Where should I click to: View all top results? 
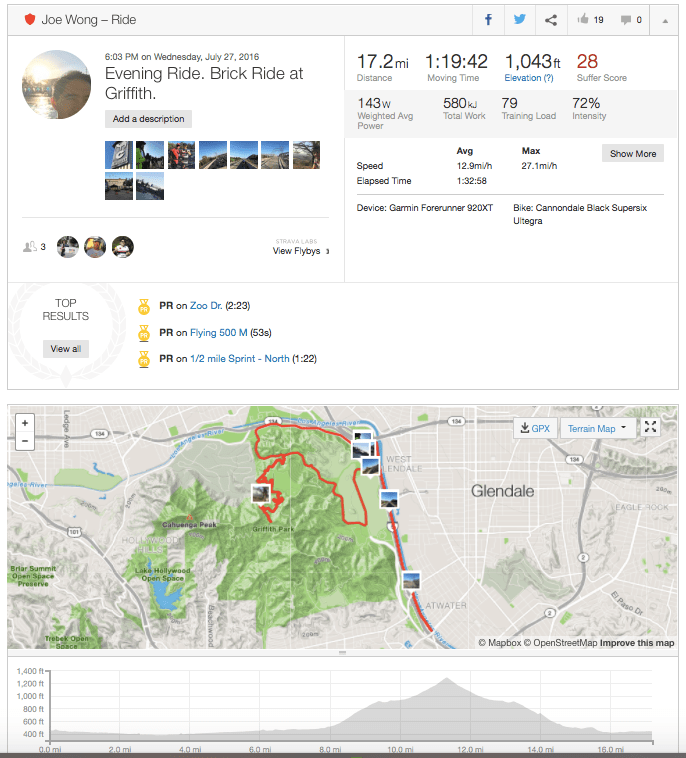pos(65,349)
